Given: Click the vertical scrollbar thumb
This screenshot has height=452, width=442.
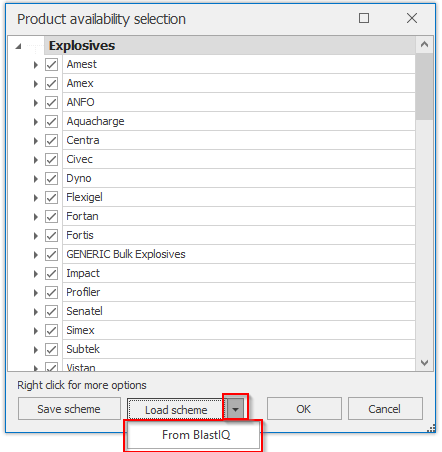Looking at the screenshot, I should click(x=424, y=87).
